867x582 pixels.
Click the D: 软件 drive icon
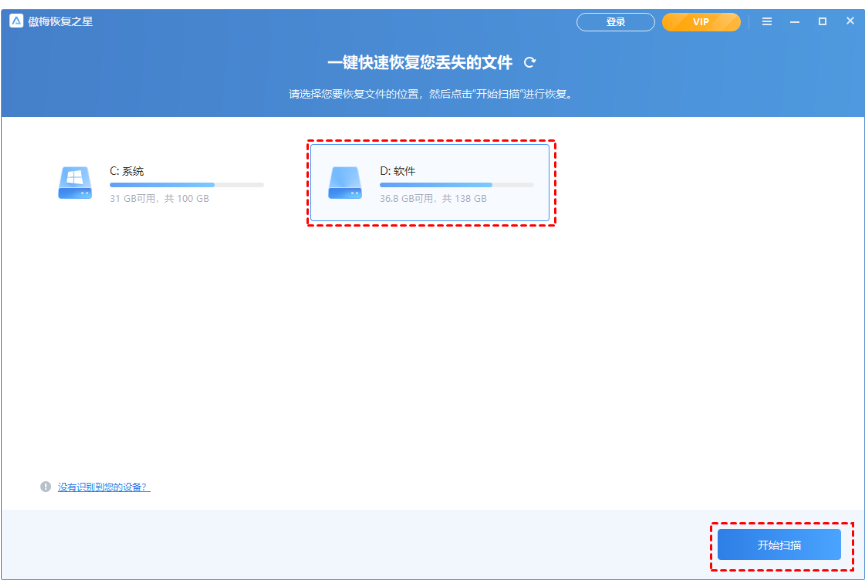tap(345, 184)
